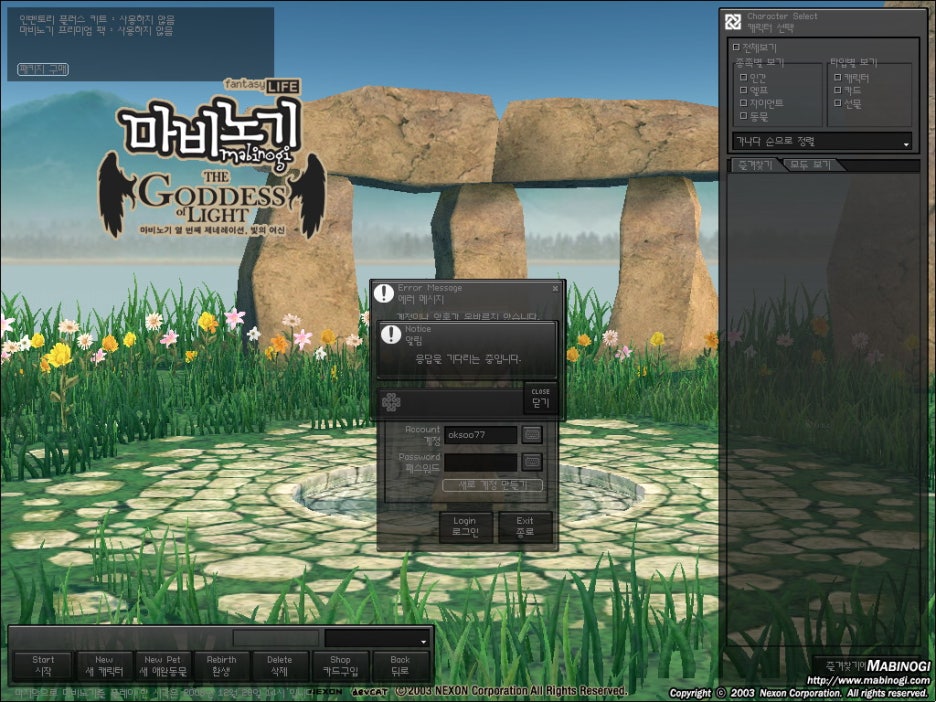Click the empty field beside bottom dropdown
This screenshot has width=936, height=702.
tap(276, 638)
